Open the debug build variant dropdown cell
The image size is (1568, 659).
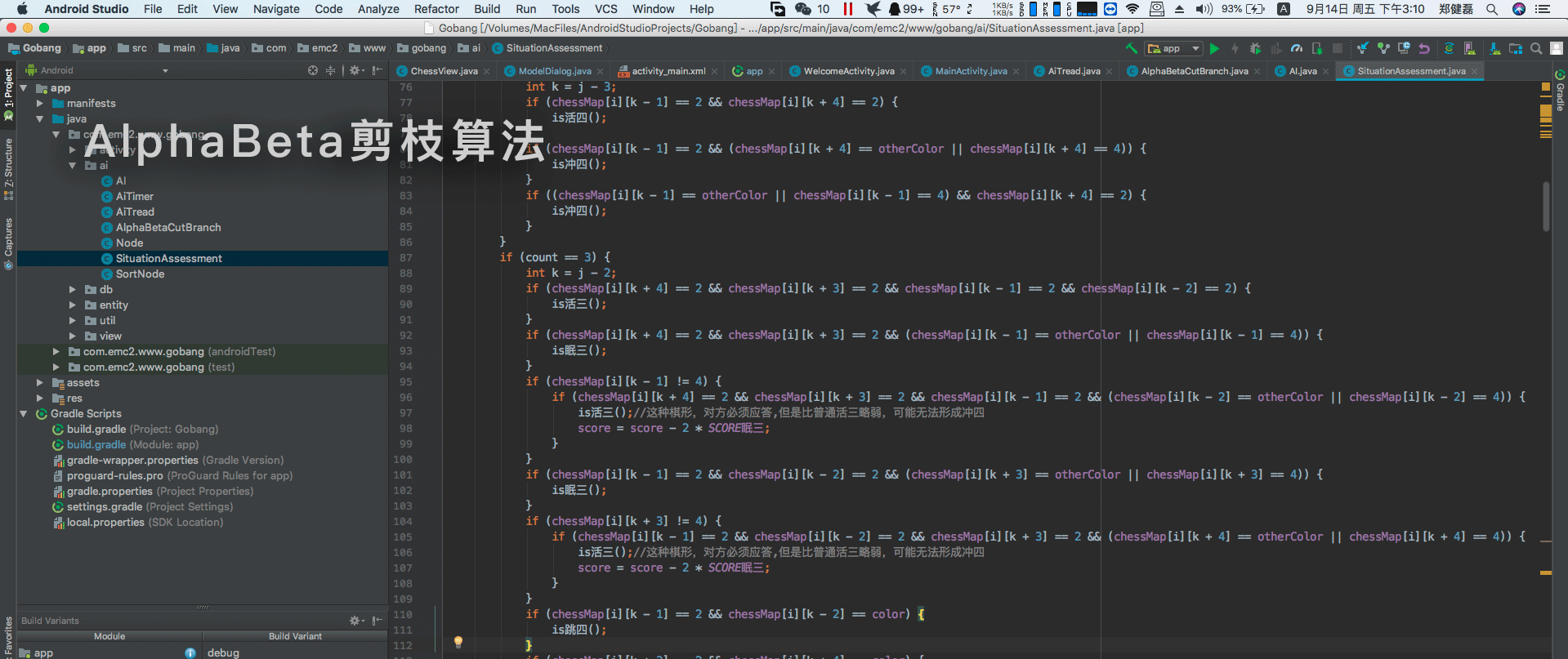(295, 652)
